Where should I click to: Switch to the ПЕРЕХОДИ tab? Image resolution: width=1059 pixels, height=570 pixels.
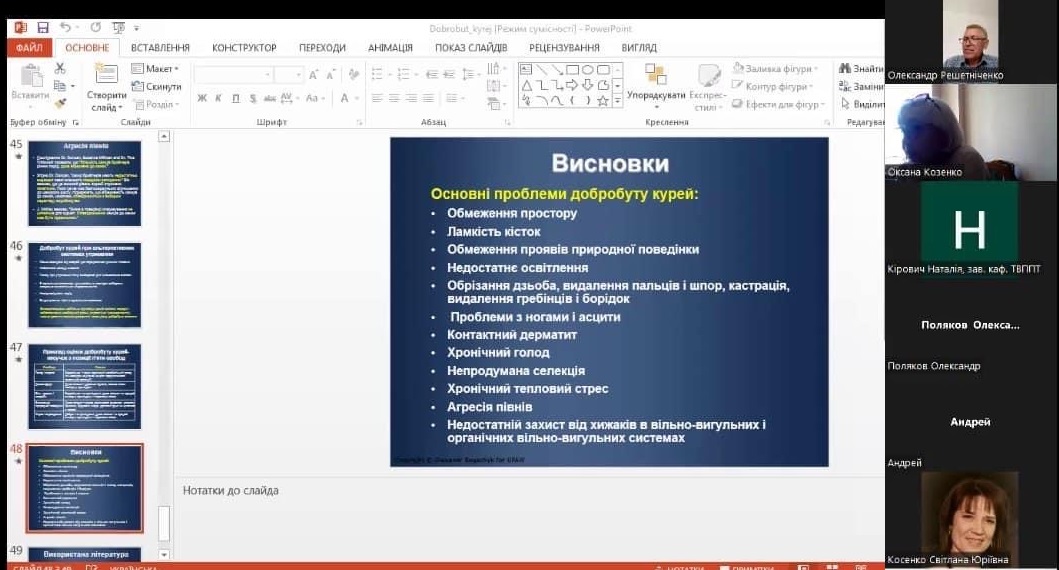click(x=322, y=47)
